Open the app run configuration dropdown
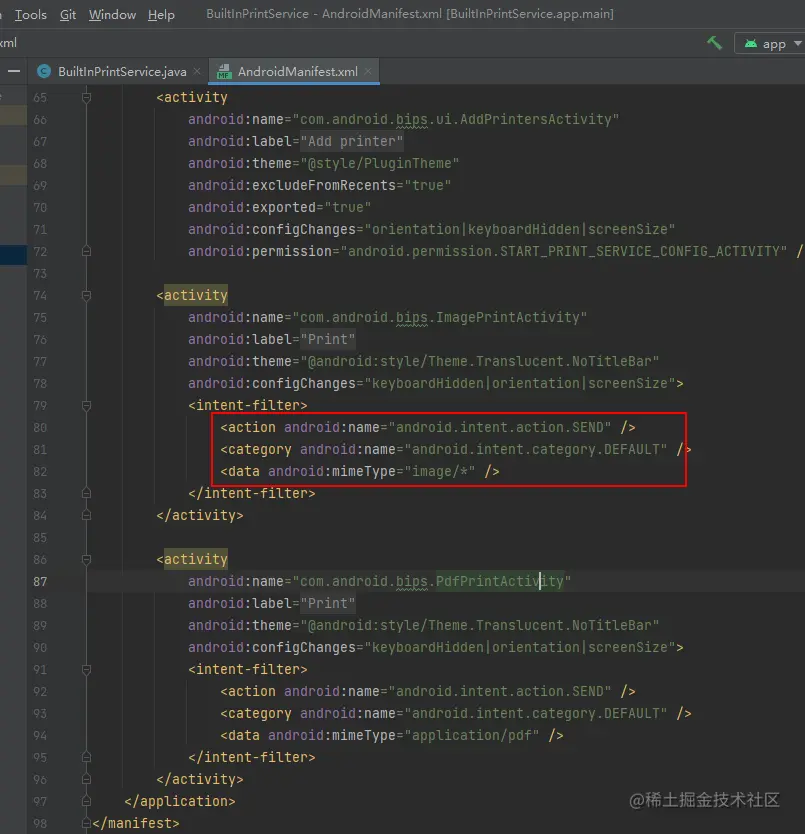Screen dimensions: 805x834 pos(773,44)
